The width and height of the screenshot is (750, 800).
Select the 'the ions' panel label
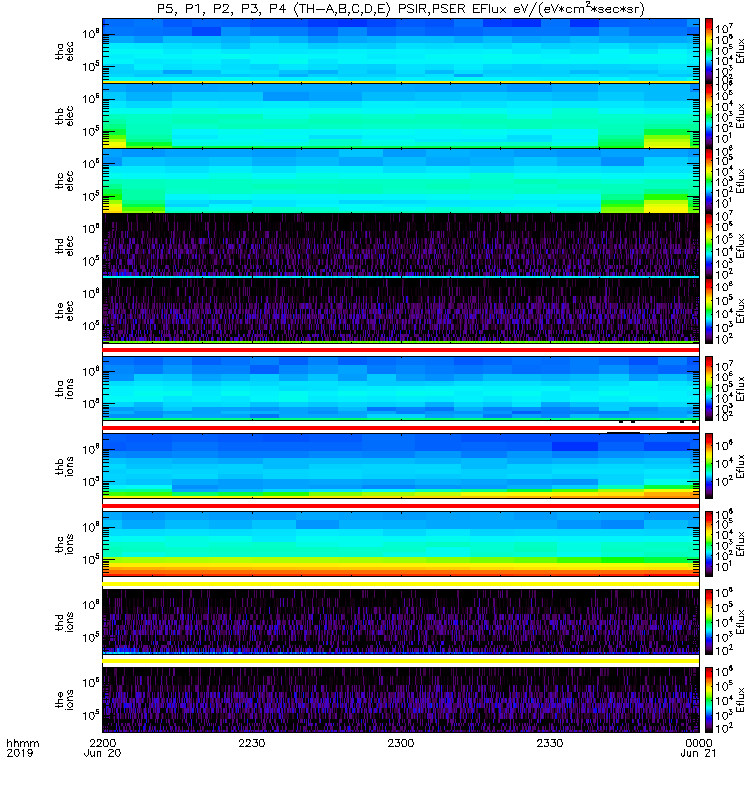coord(64,699)
